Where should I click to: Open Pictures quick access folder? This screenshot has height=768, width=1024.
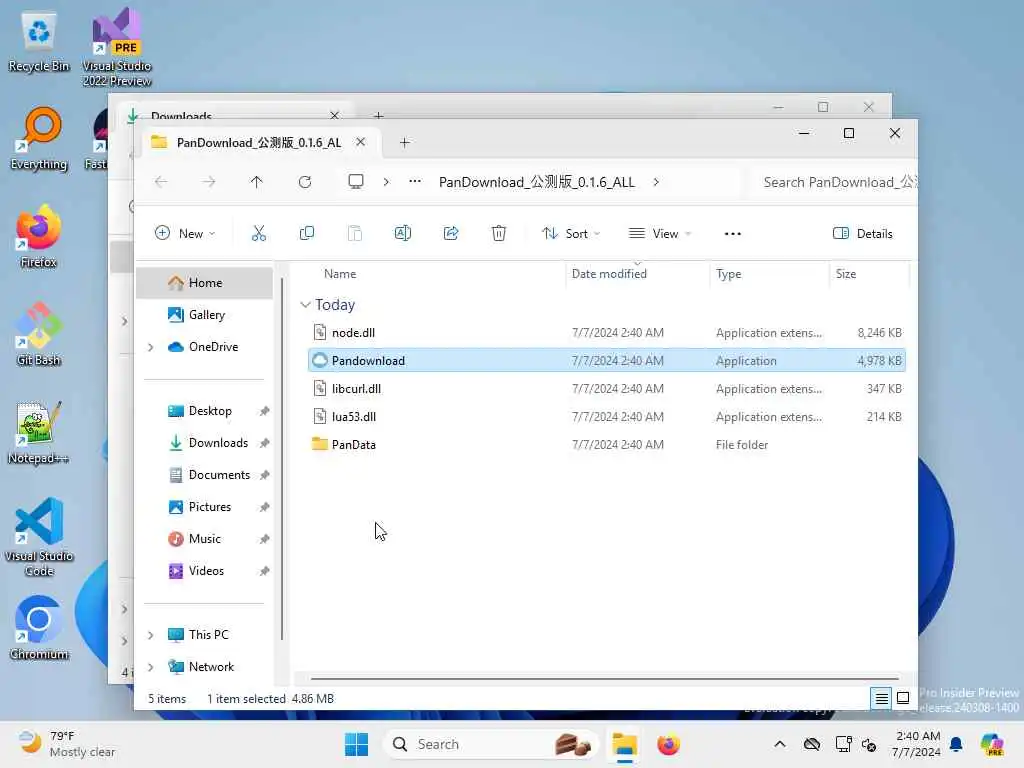pos(204,507)
